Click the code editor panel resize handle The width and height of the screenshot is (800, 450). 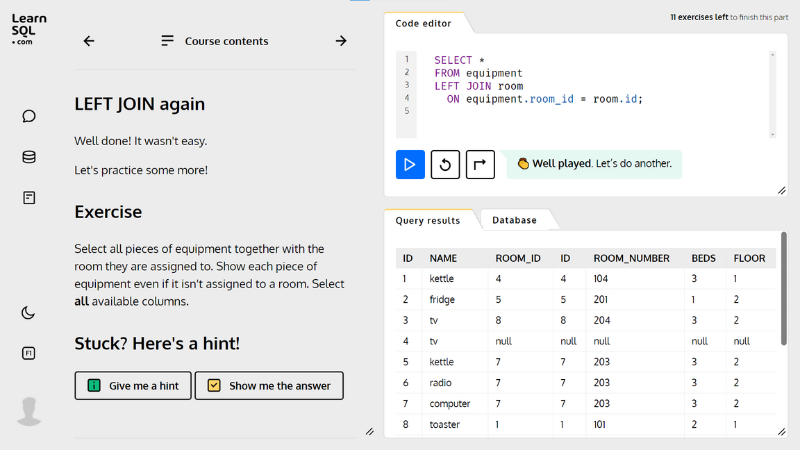tap(782, 190)
